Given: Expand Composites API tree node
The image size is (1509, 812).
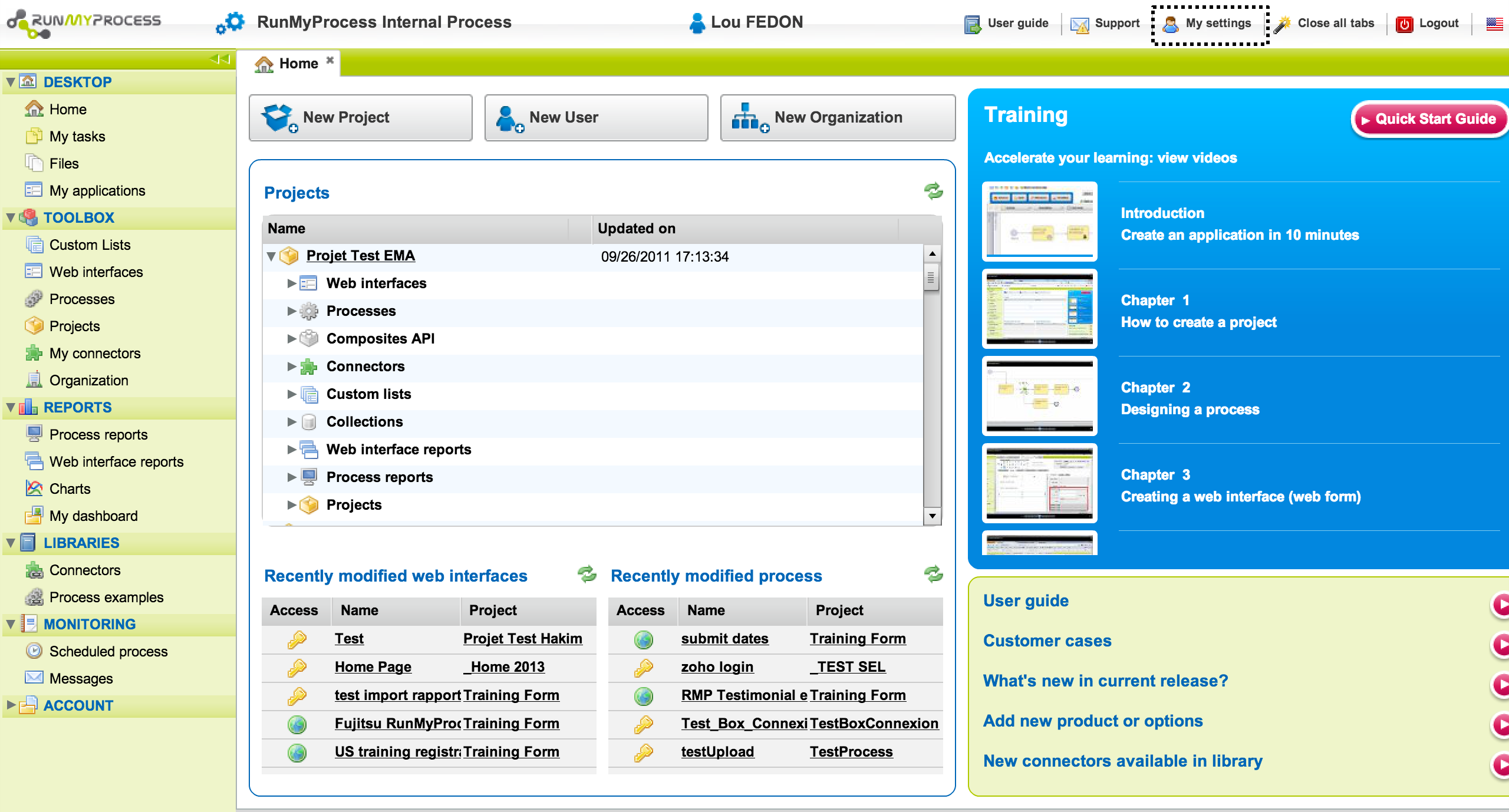Looking at the screenshot, I should click(x=291, y=339).
